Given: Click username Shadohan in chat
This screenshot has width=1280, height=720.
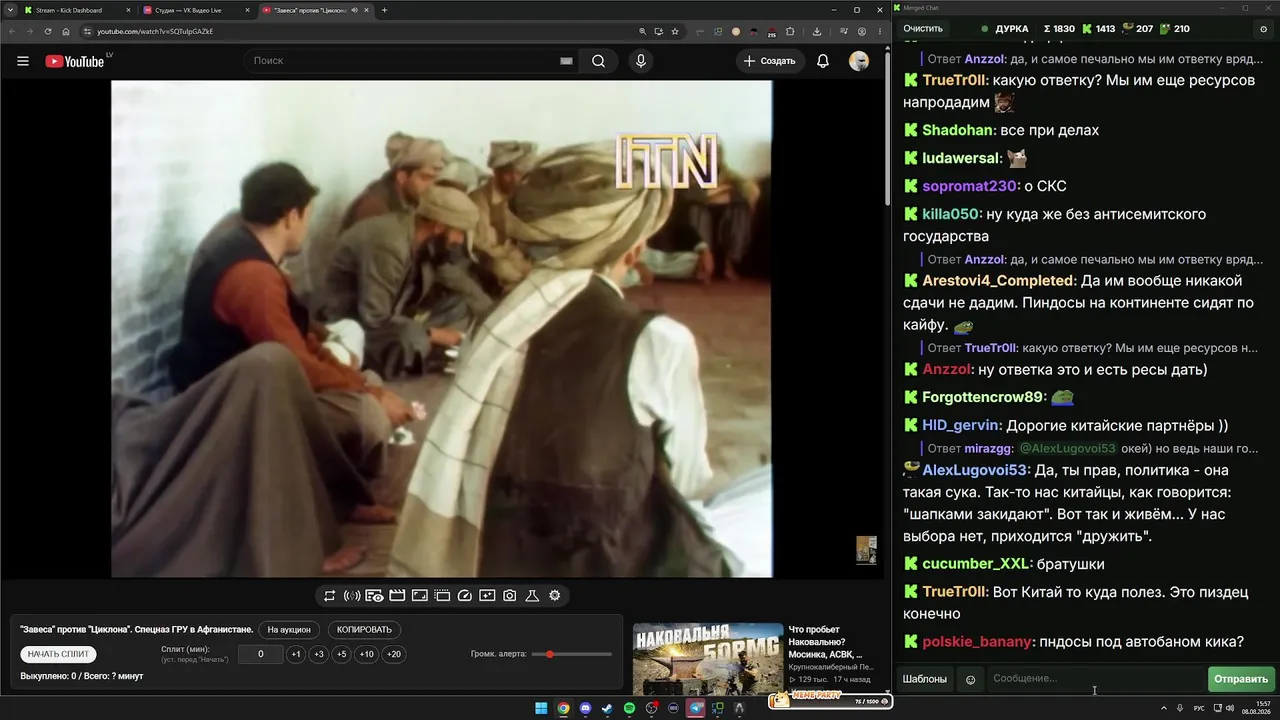Looking at the screenshot, I should (x=957, y=130).
